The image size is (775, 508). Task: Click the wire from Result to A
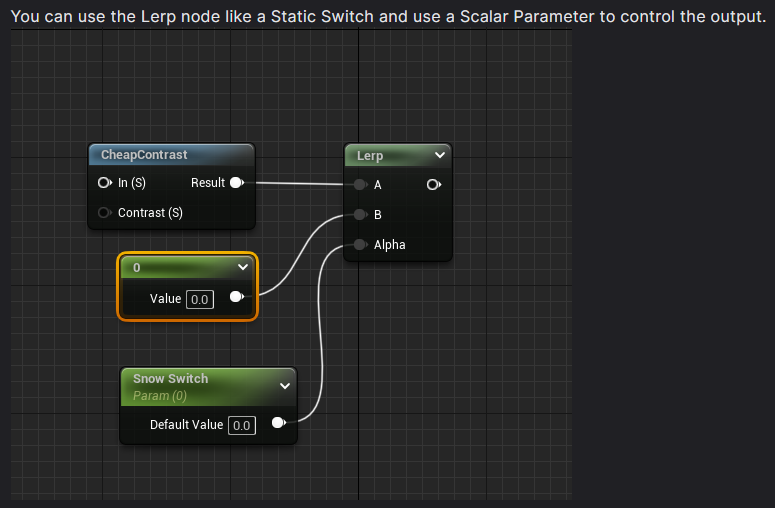[299, 183]
